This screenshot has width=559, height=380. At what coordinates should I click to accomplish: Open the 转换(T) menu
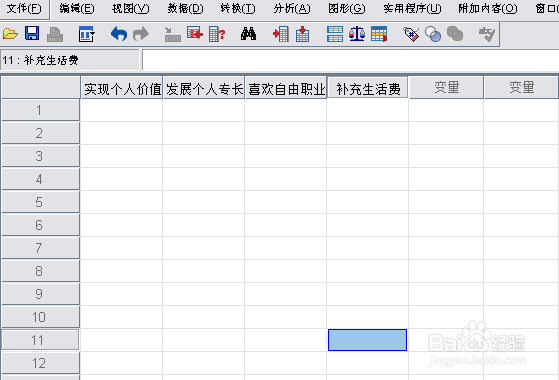pyautogui.click(x=237, y=8)
